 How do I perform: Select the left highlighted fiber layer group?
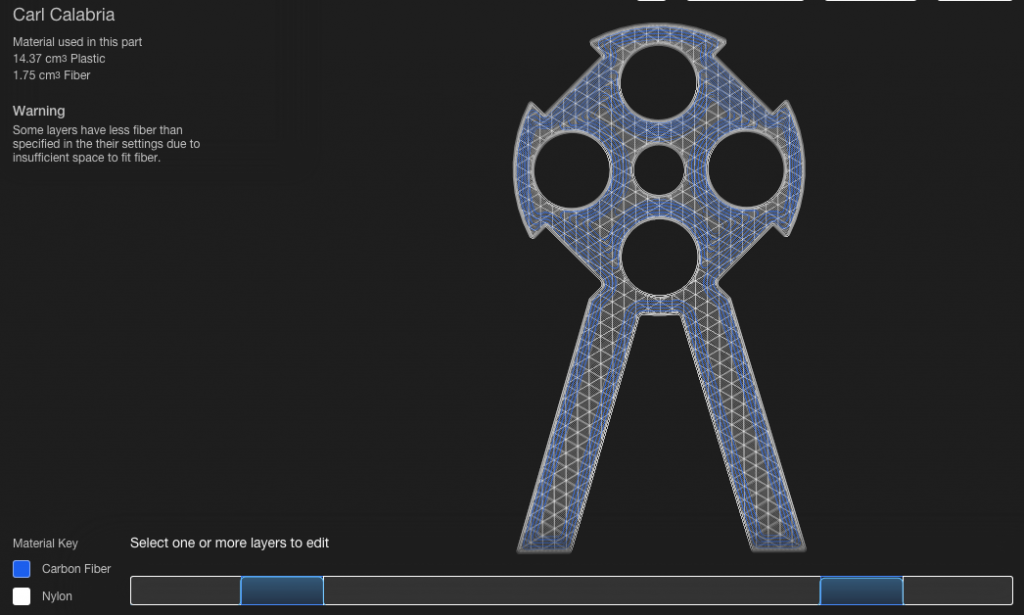click(282, 591)
